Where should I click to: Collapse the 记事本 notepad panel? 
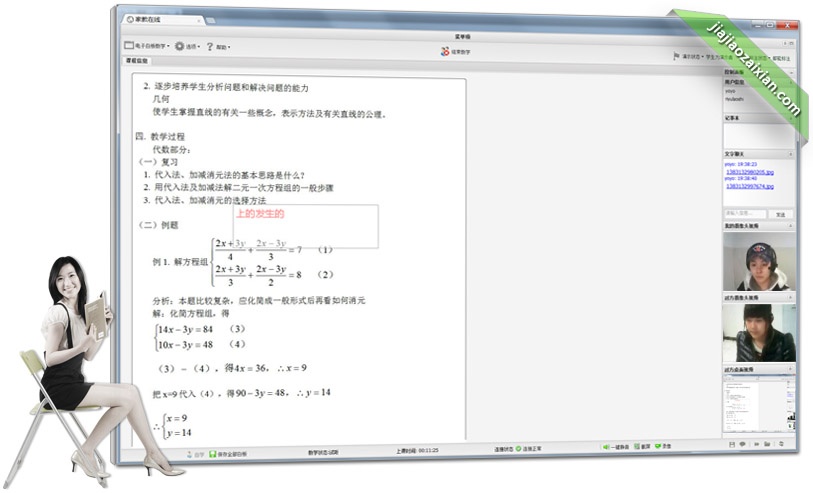(x=790, y=118)
